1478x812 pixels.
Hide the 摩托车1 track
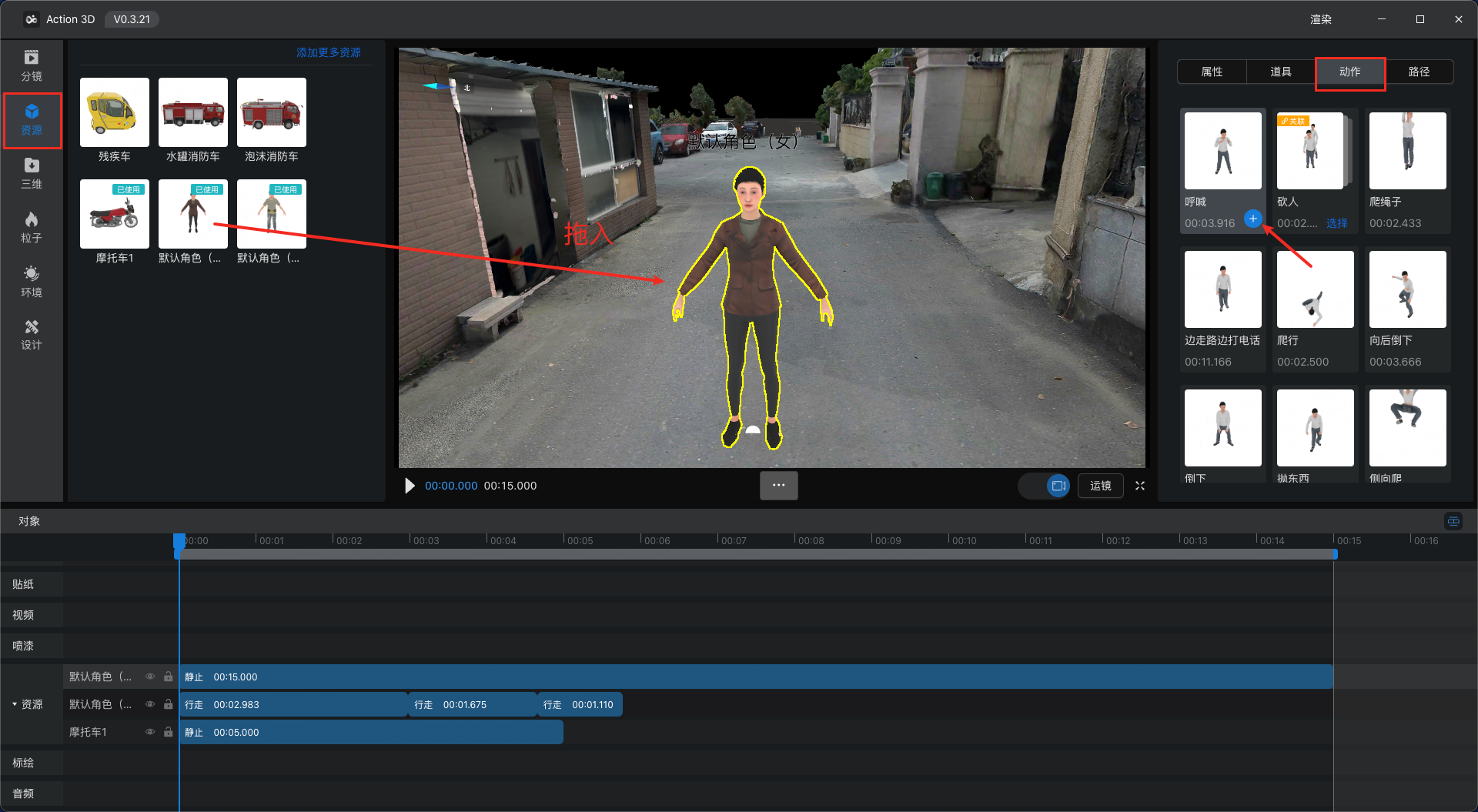point(150,732)
